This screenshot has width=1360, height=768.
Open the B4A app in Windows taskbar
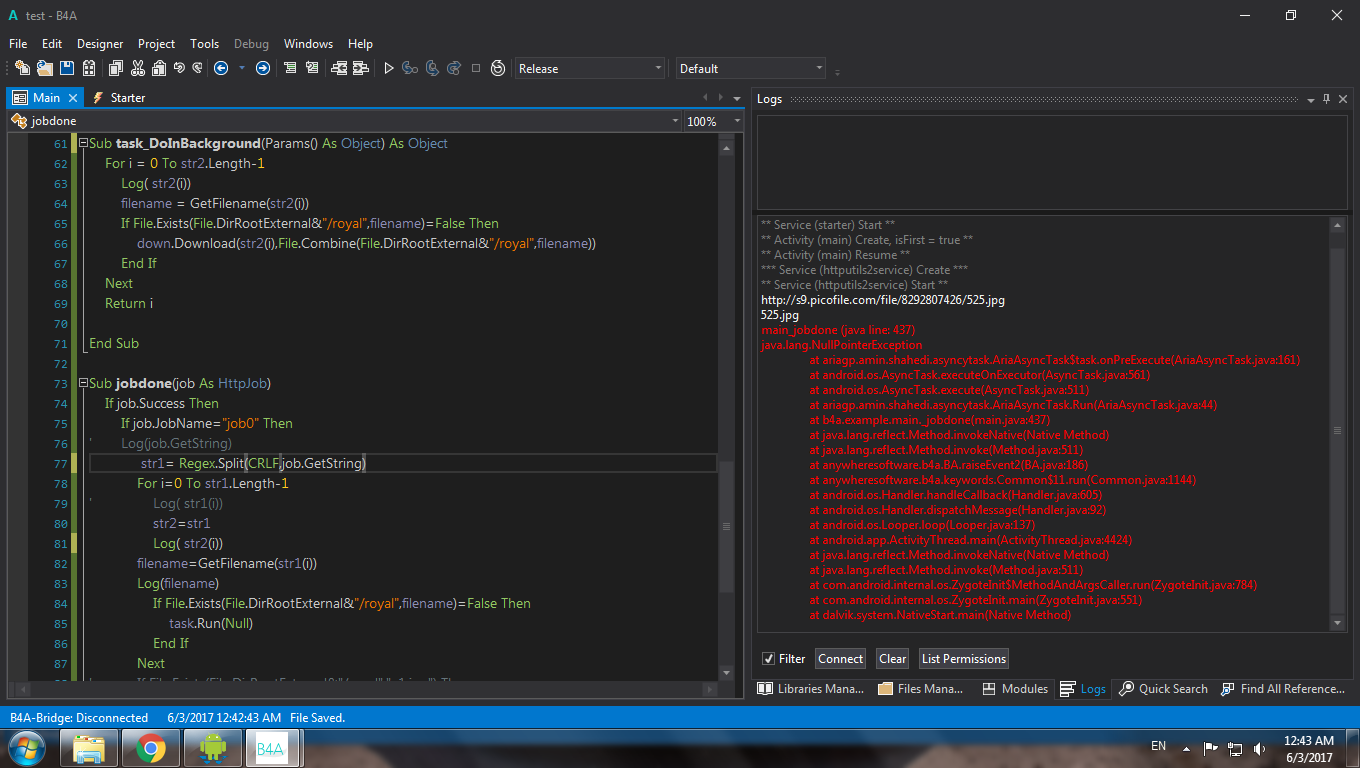tap(270, 747)
